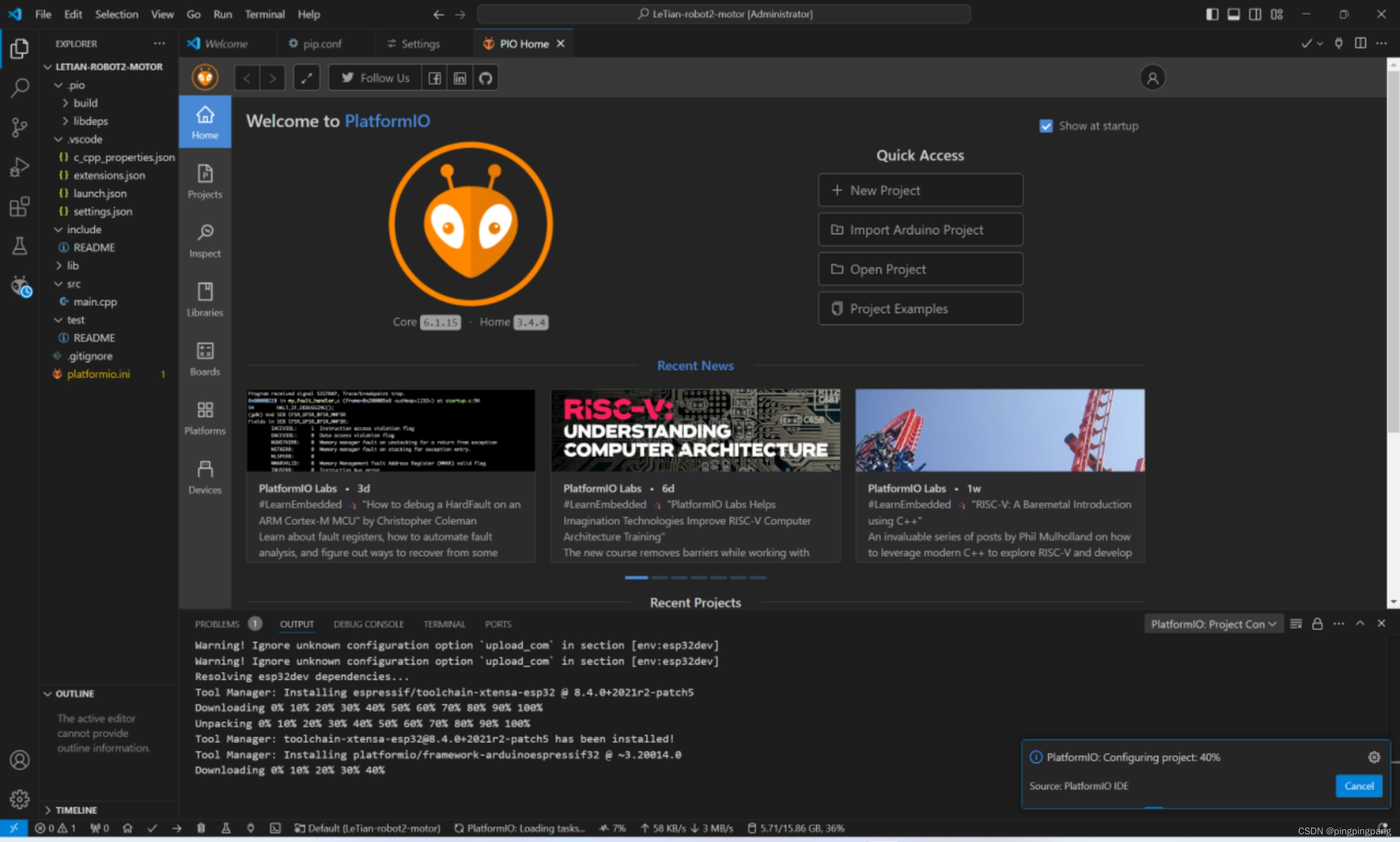
Task: Go to Libraries in PIO sidebar
Action: pyautogui.click(x=205, y=300)
